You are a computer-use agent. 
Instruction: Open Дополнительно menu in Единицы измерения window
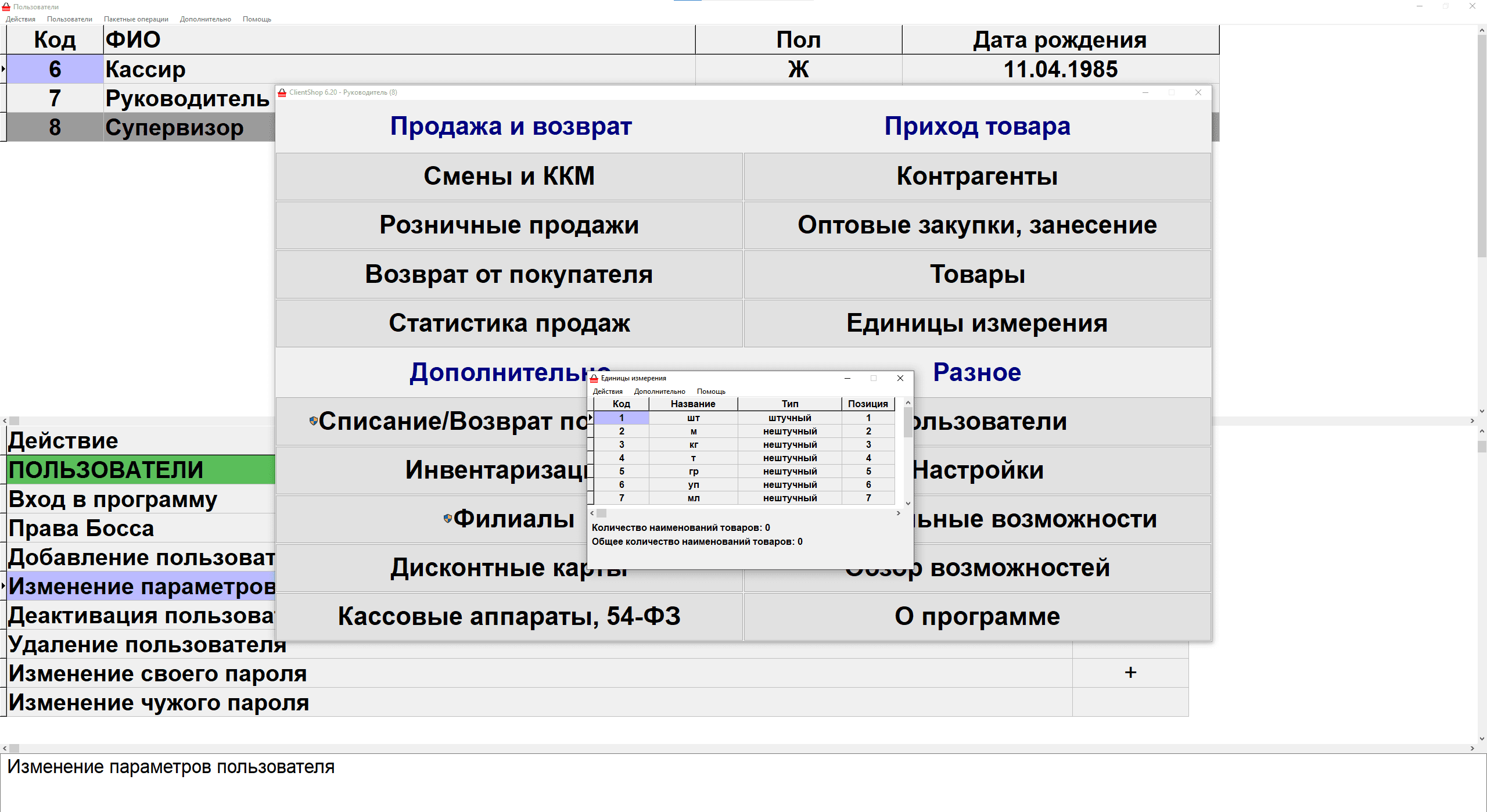click(x=659, y=391)
